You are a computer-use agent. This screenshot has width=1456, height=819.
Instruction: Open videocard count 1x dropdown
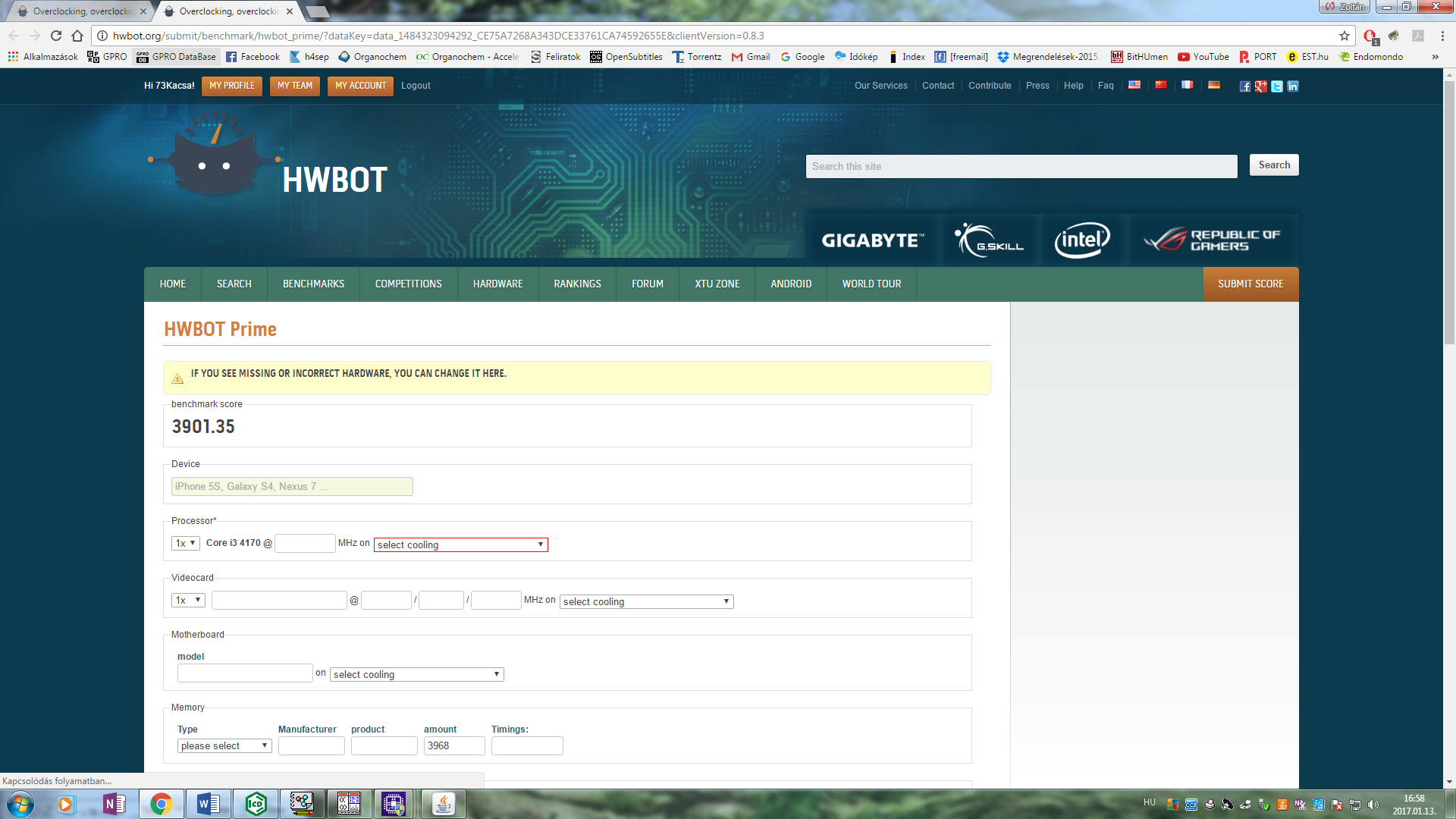[188, 600]
